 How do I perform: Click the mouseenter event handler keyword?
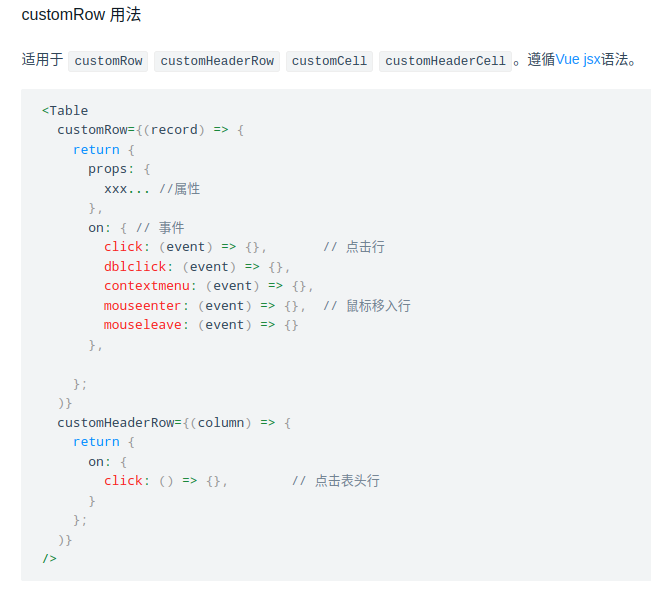pyautogui.click(x=144, y=305)
